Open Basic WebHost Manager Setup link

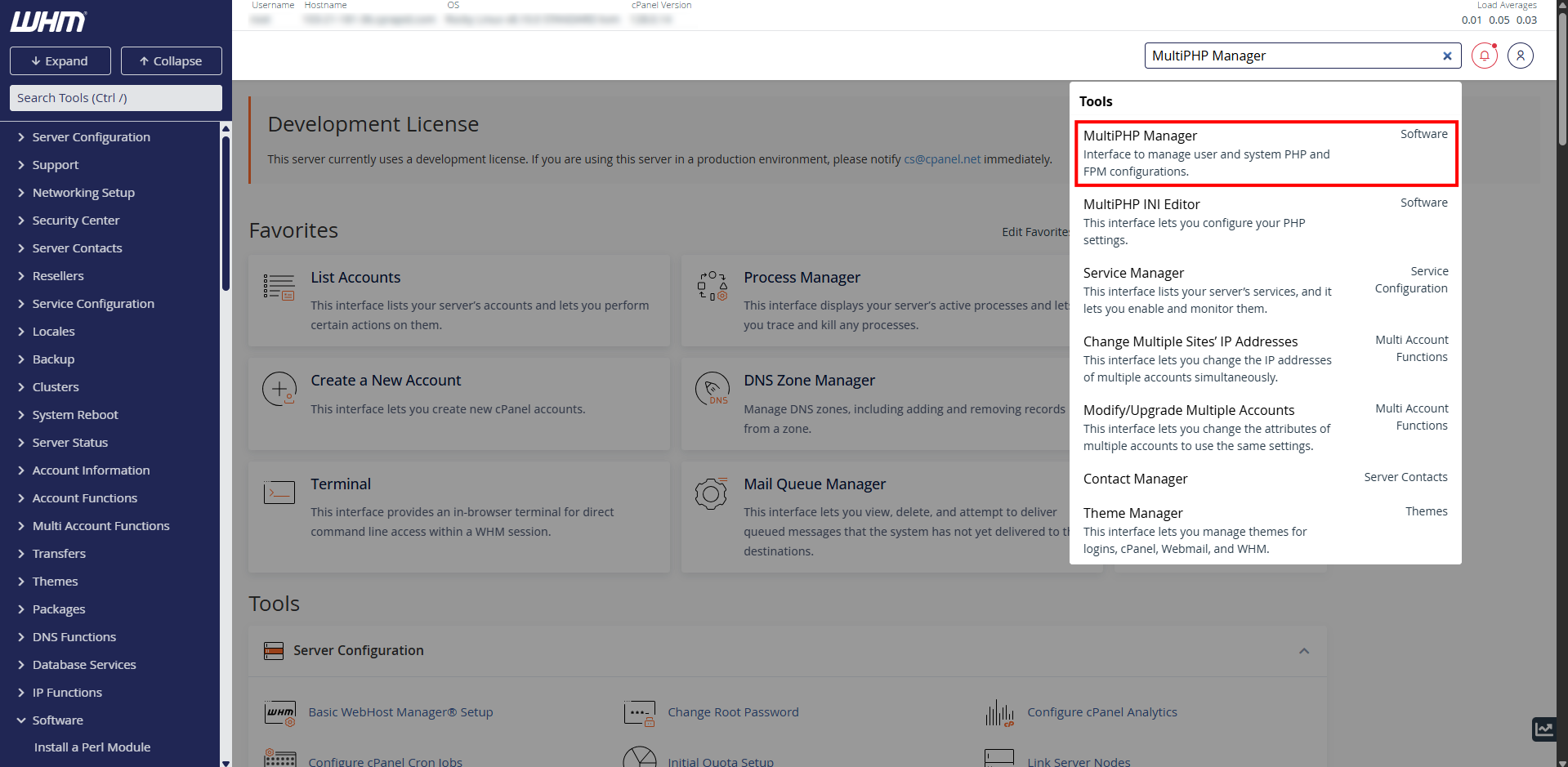pos(400,712)
